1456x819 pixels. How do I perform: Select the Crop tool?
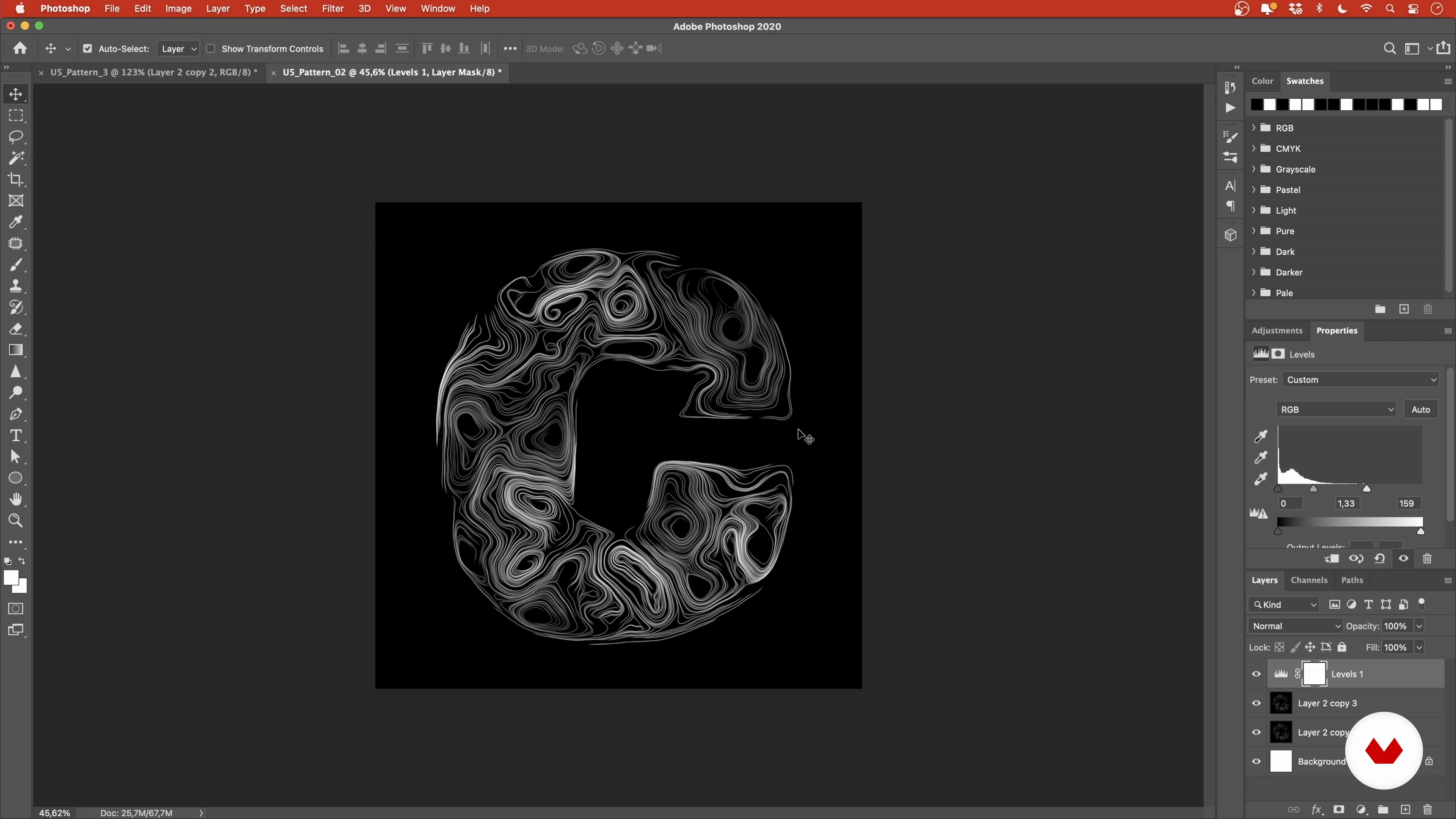(x=16, y=180)
